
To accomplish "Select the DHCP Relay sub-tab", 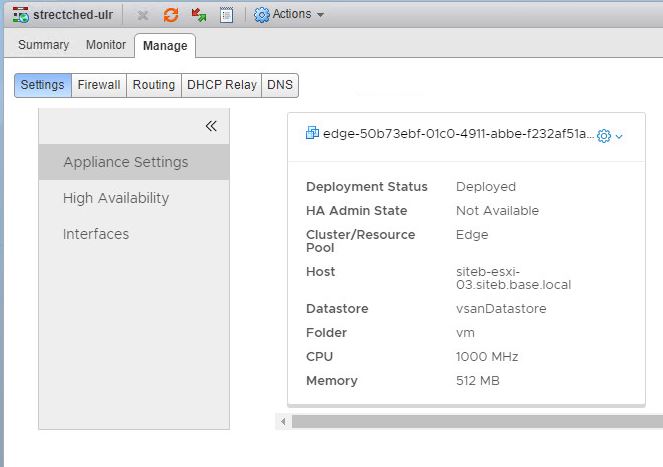I will [x=221, y=85].
